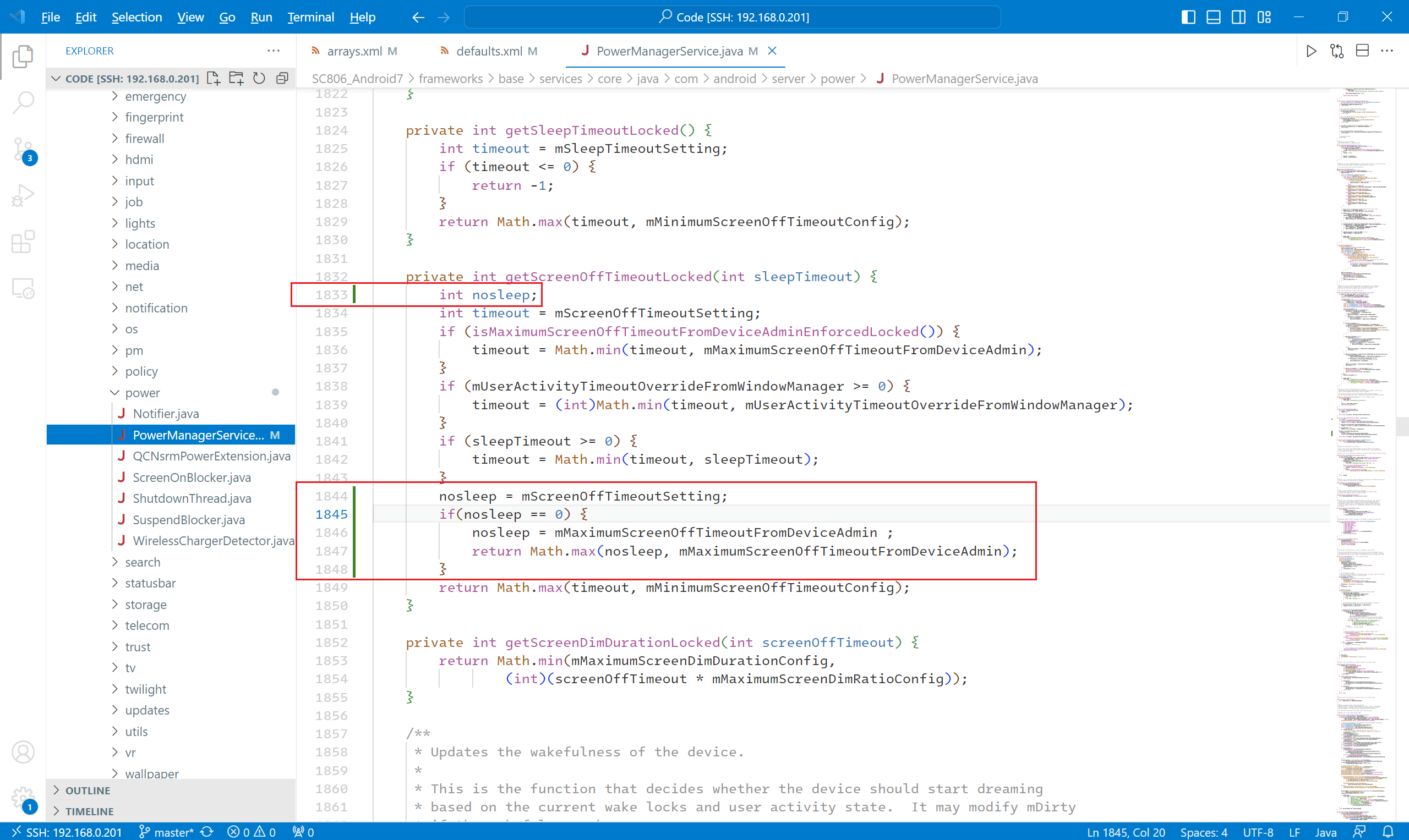Click the Go back navigation button

click(419, 17)
